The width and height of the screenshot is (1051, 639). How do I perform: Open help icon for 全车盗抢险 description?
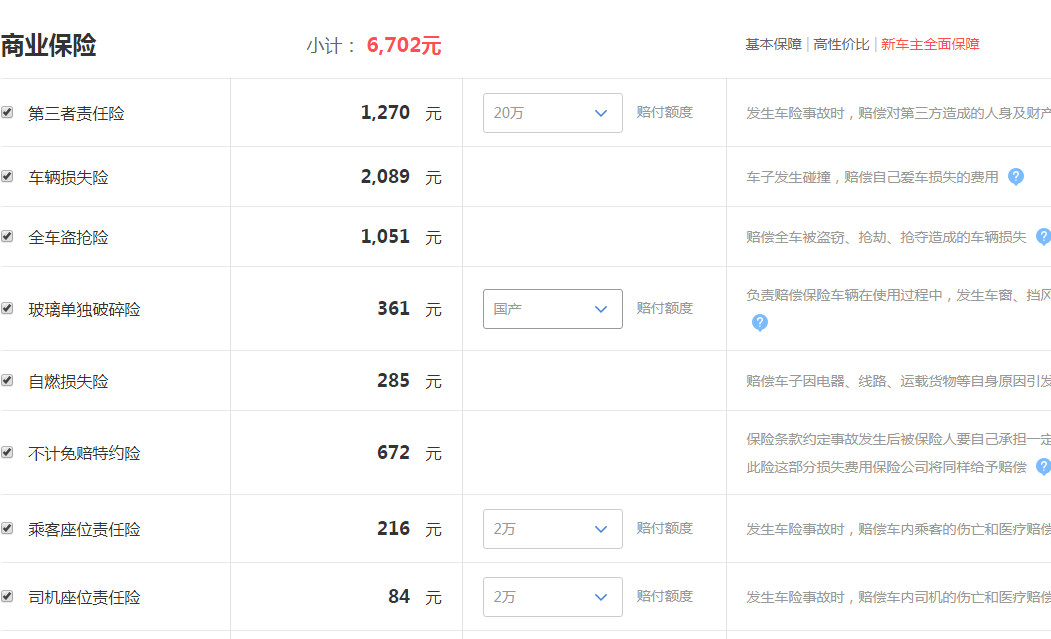(x=1044, y=236)
